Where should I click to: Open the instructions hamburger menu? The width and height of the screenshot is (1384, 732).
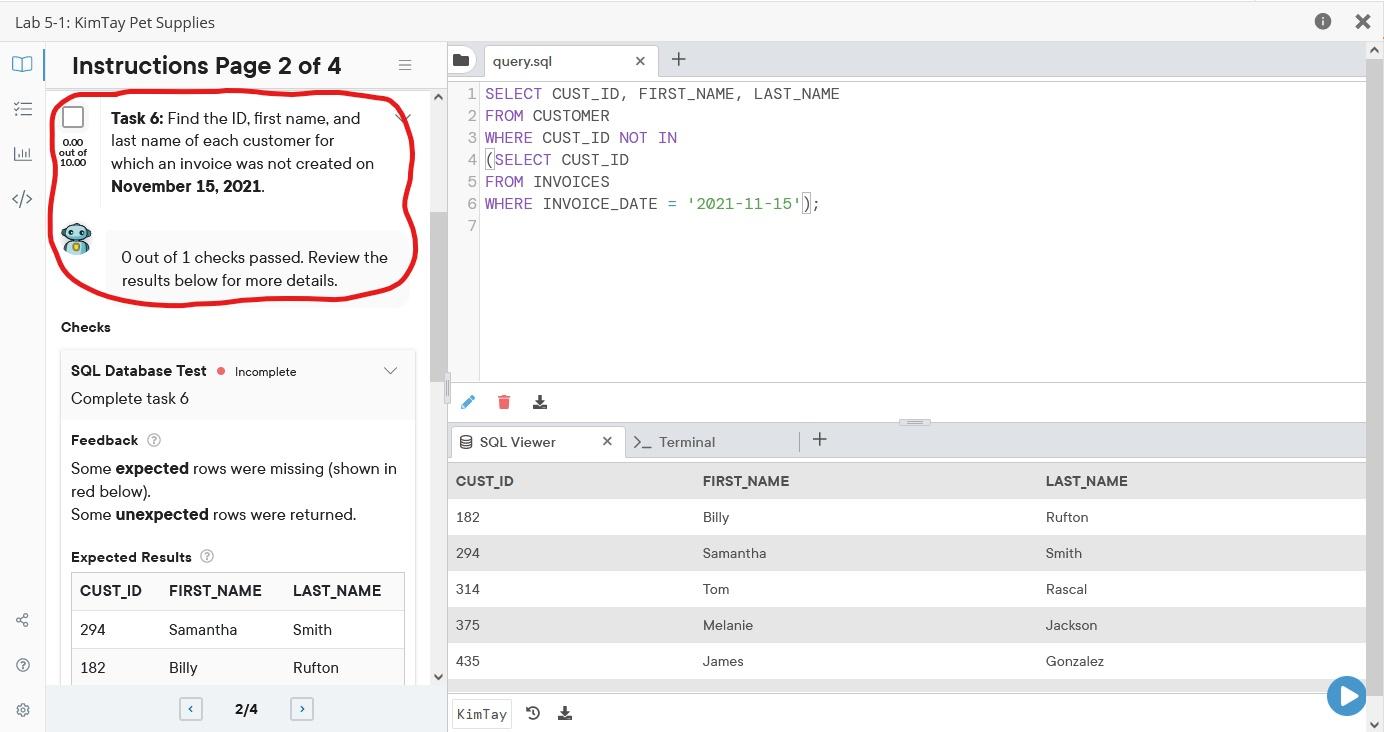[404, 64]
